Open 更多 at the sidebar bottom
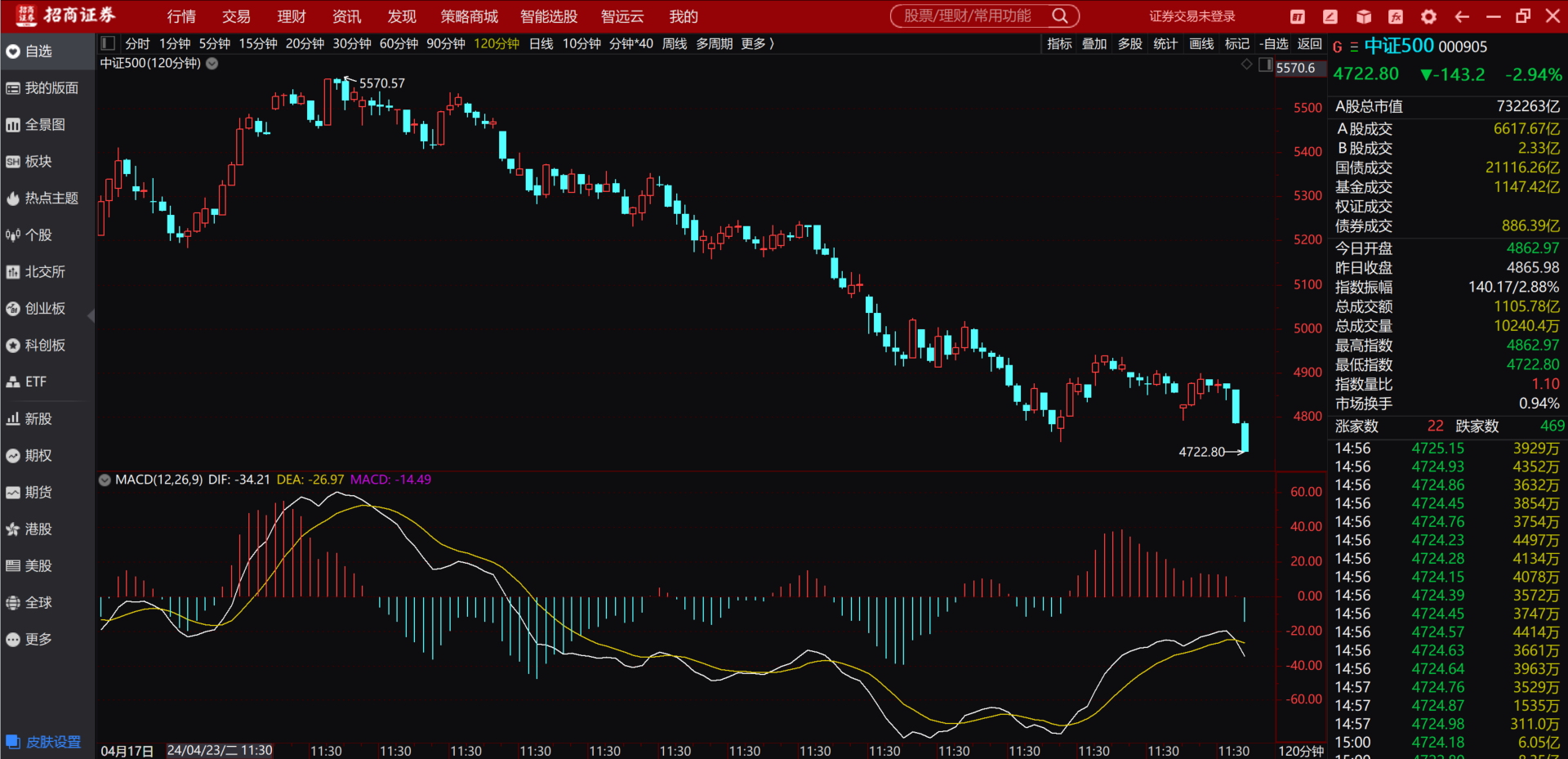Viewport: 1568px width, 759px height. [x=47, y=640]
